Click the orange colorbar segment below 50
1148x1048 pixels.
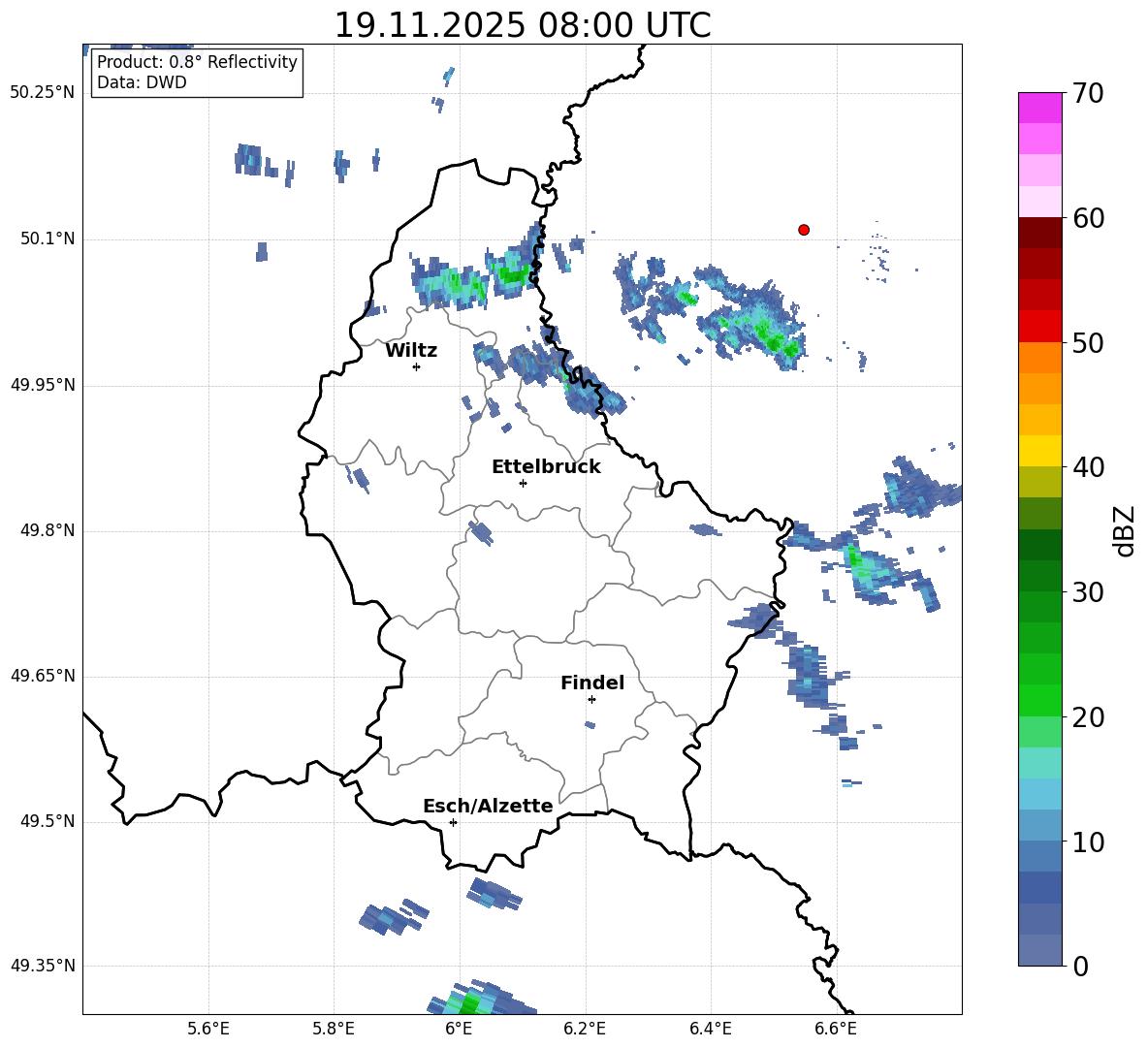click(1040, 358)
